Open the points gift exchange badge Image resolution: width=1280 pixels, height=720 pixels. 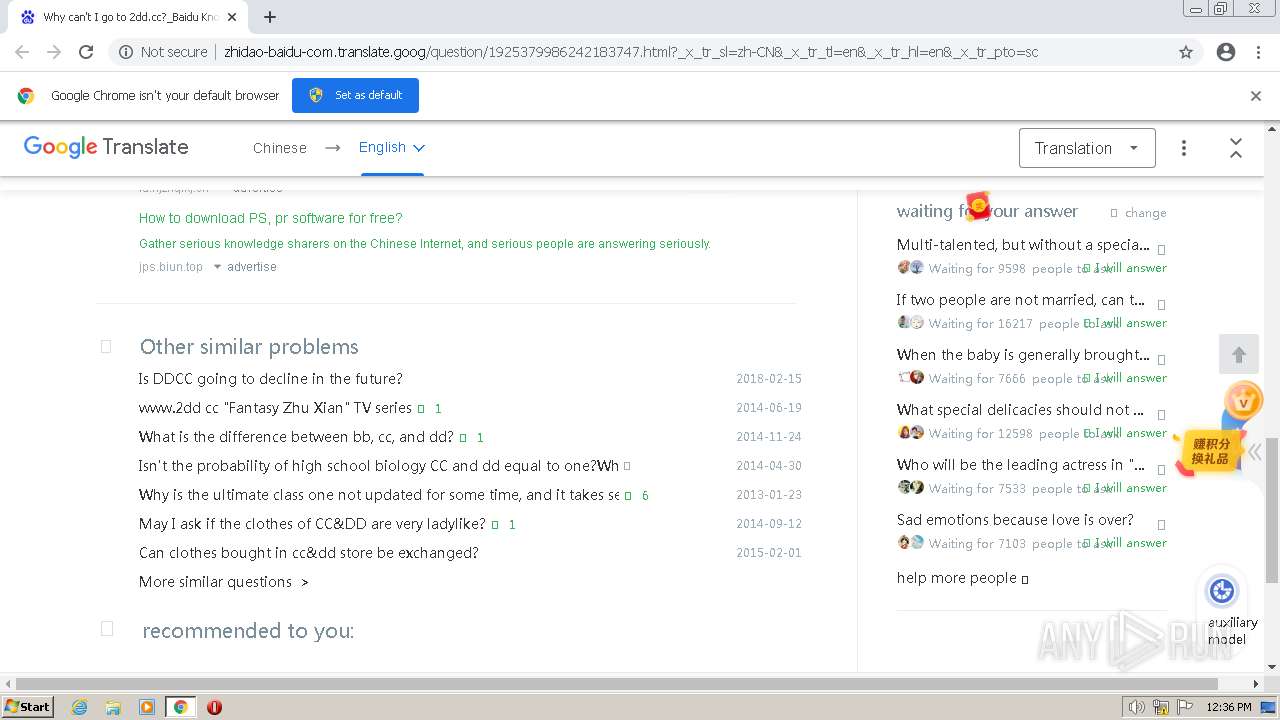[1212, 452]
